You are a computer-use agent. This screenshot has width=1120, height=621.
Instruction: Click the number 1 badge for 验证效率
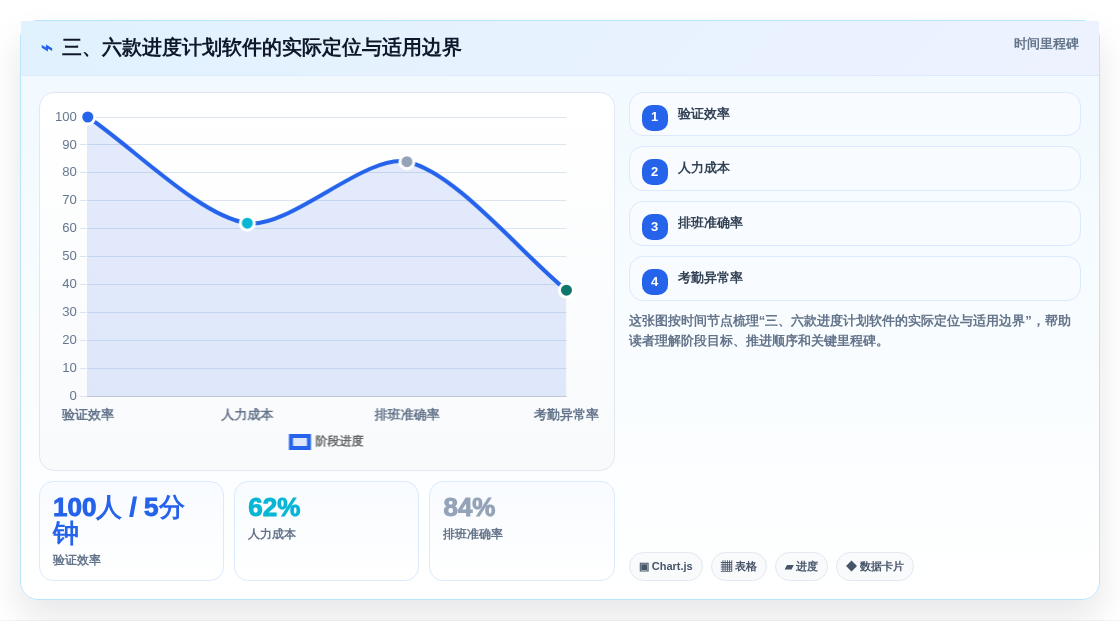654,117
